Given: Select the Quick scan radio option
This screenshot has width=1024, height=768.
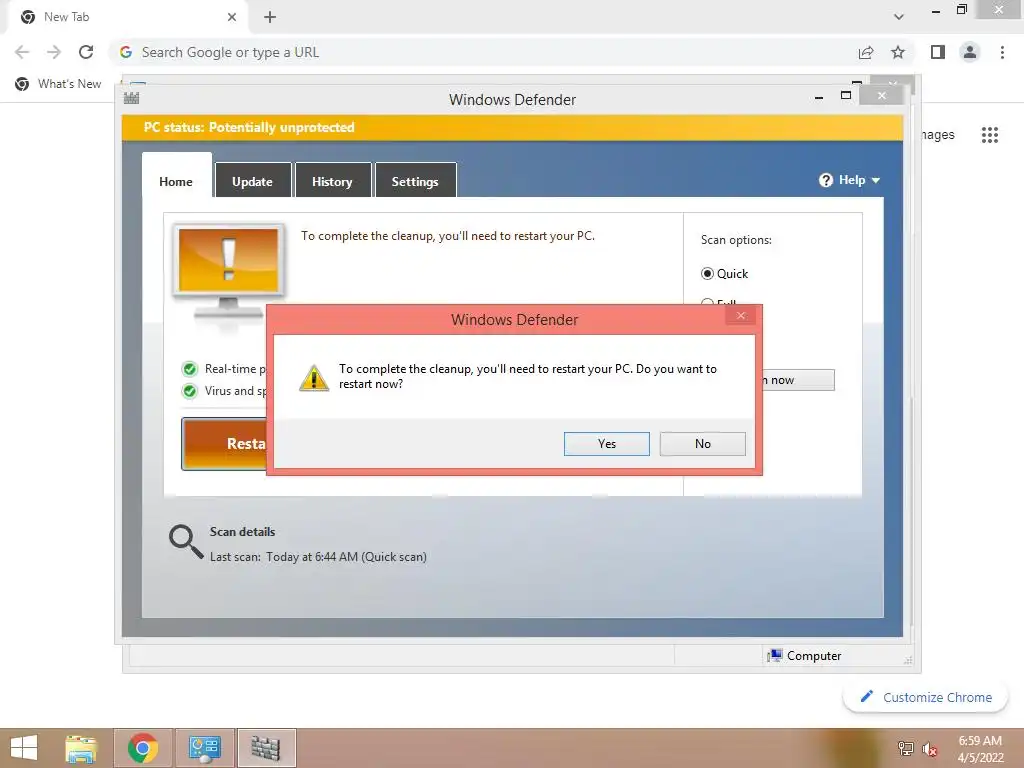Looking at the screenshot, I should pyautogui.click(x=707, y=274).
